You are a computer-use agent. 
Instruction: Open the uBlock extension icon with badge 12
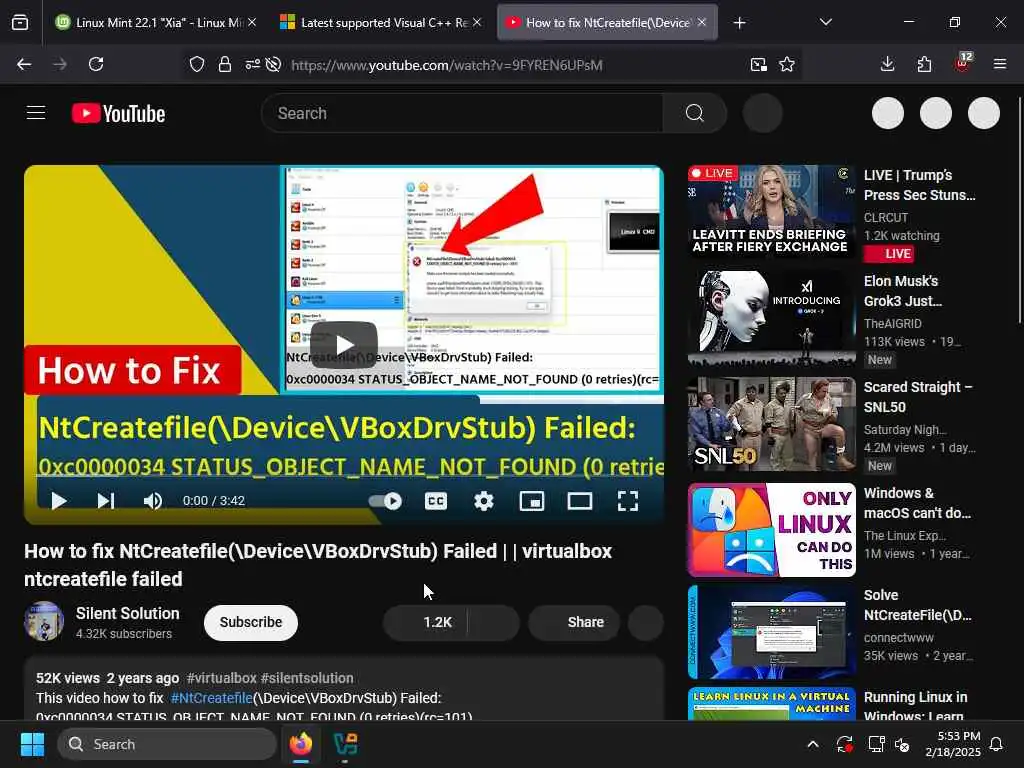pyautogui.click(x=963, y=63)
